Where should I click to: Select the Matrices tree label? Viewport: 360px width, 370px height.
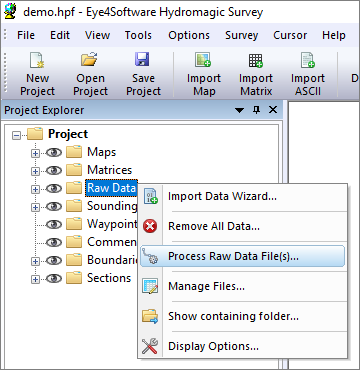[x=110, y=170]
